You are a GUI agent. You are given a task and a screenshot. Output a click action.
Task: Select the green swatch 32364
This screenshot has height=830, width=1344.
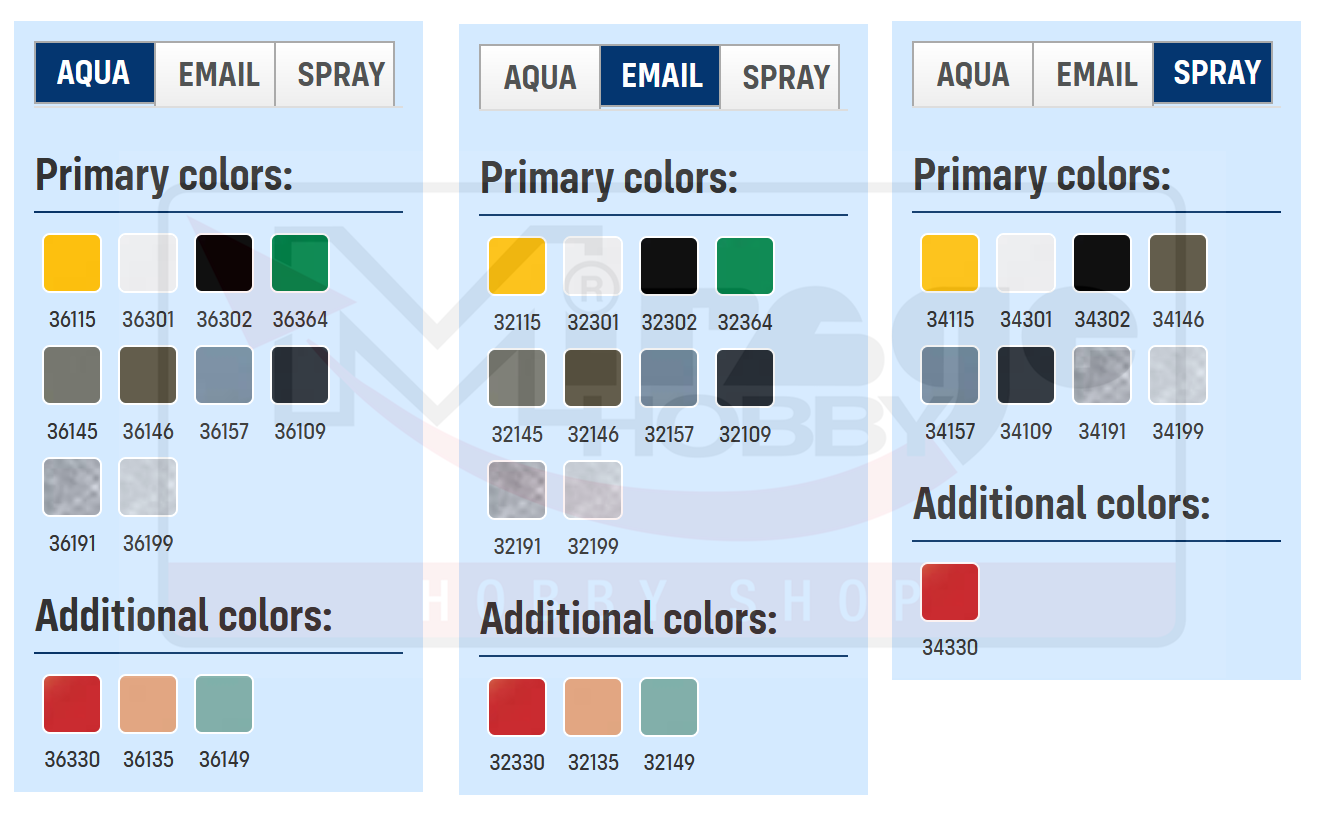click(745, 266)
